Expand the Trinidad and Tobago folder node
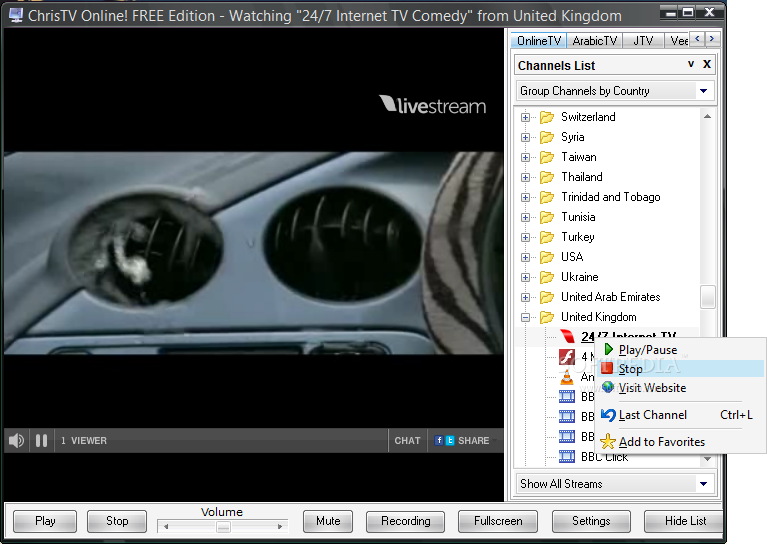The height and width of the screenshot is (544, 767). (525, 198)
